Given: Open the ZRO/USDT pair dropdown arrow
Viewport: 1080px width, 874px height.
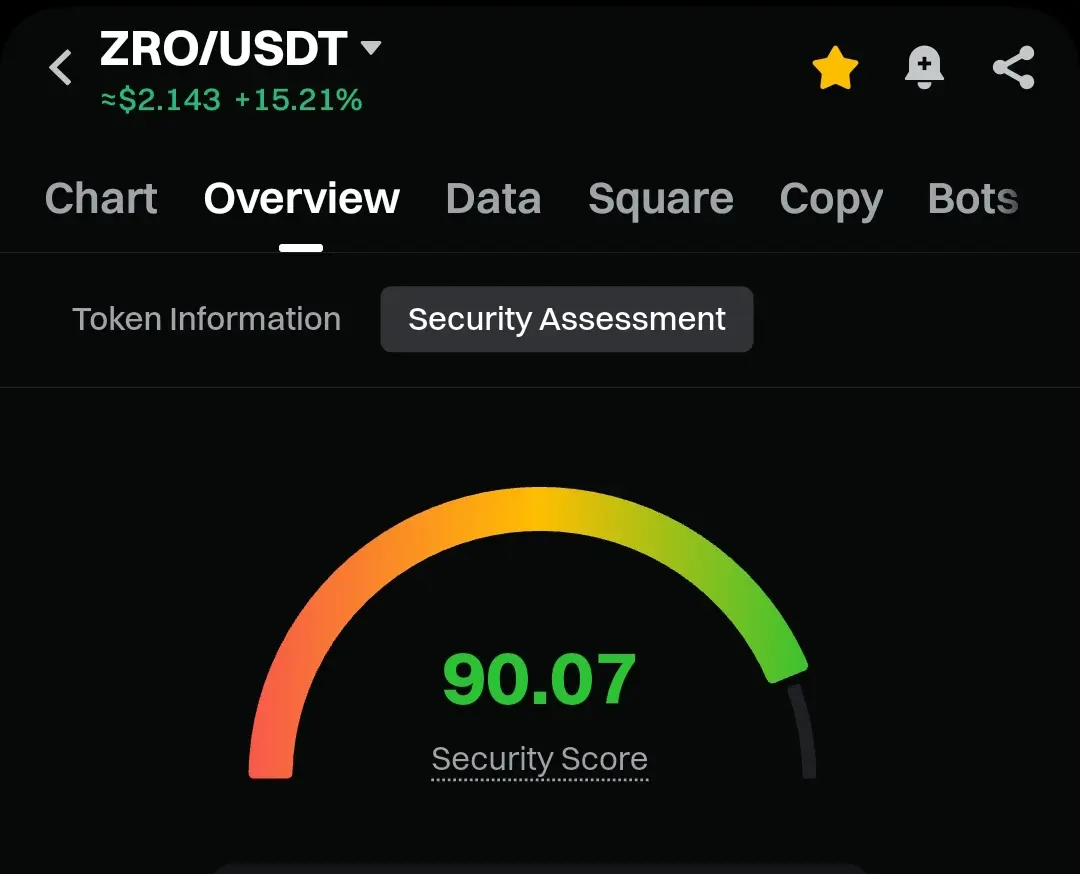Looking at the screenshot, I should [x=371, y=48].
